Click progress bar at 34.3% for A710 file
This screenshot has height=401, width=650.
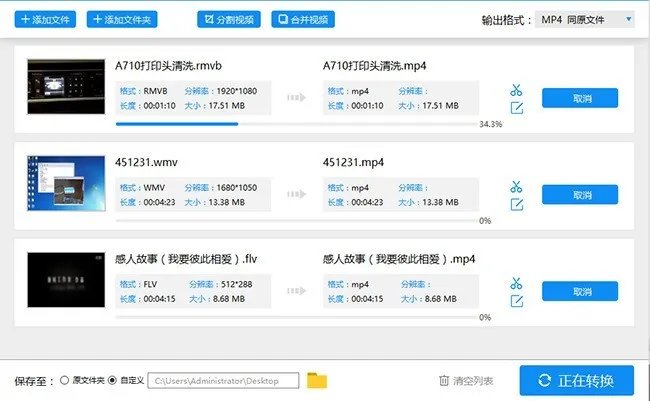tap(296, 124)
